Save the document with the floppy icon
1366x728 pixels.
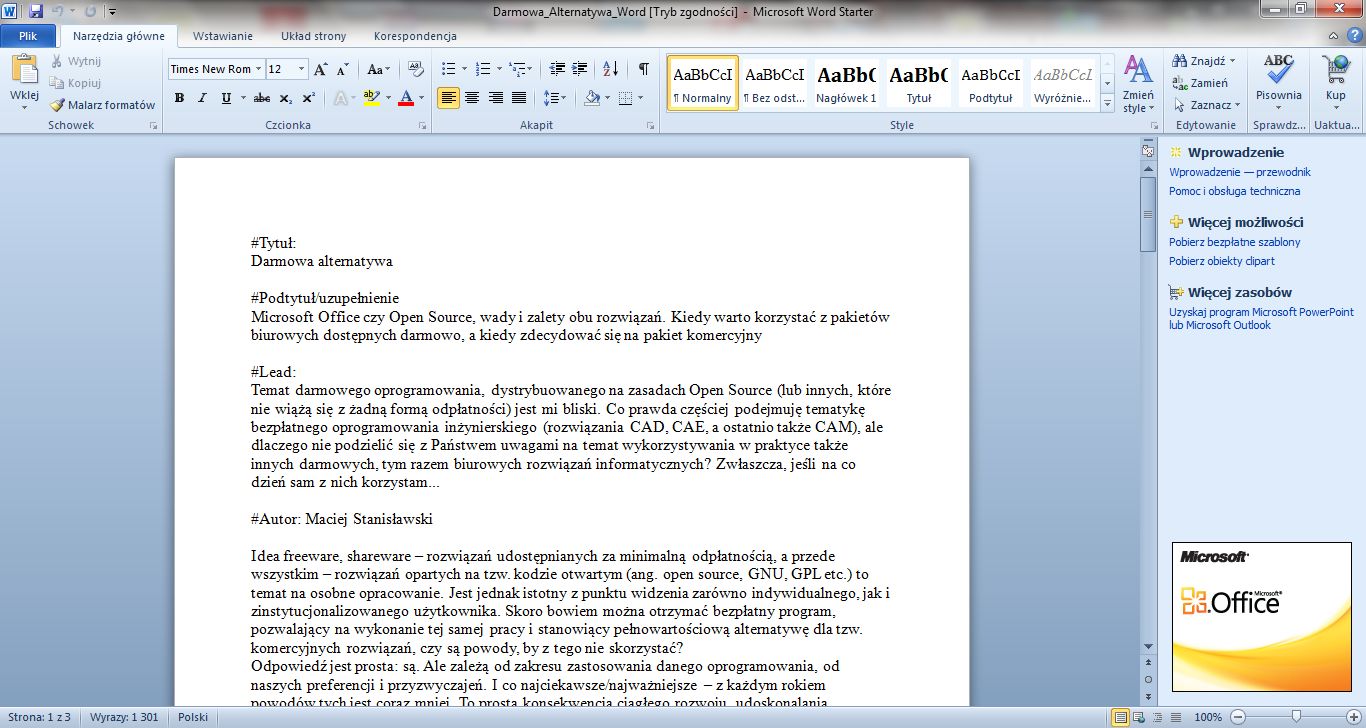pyautogui.click(x=36, y=12)
